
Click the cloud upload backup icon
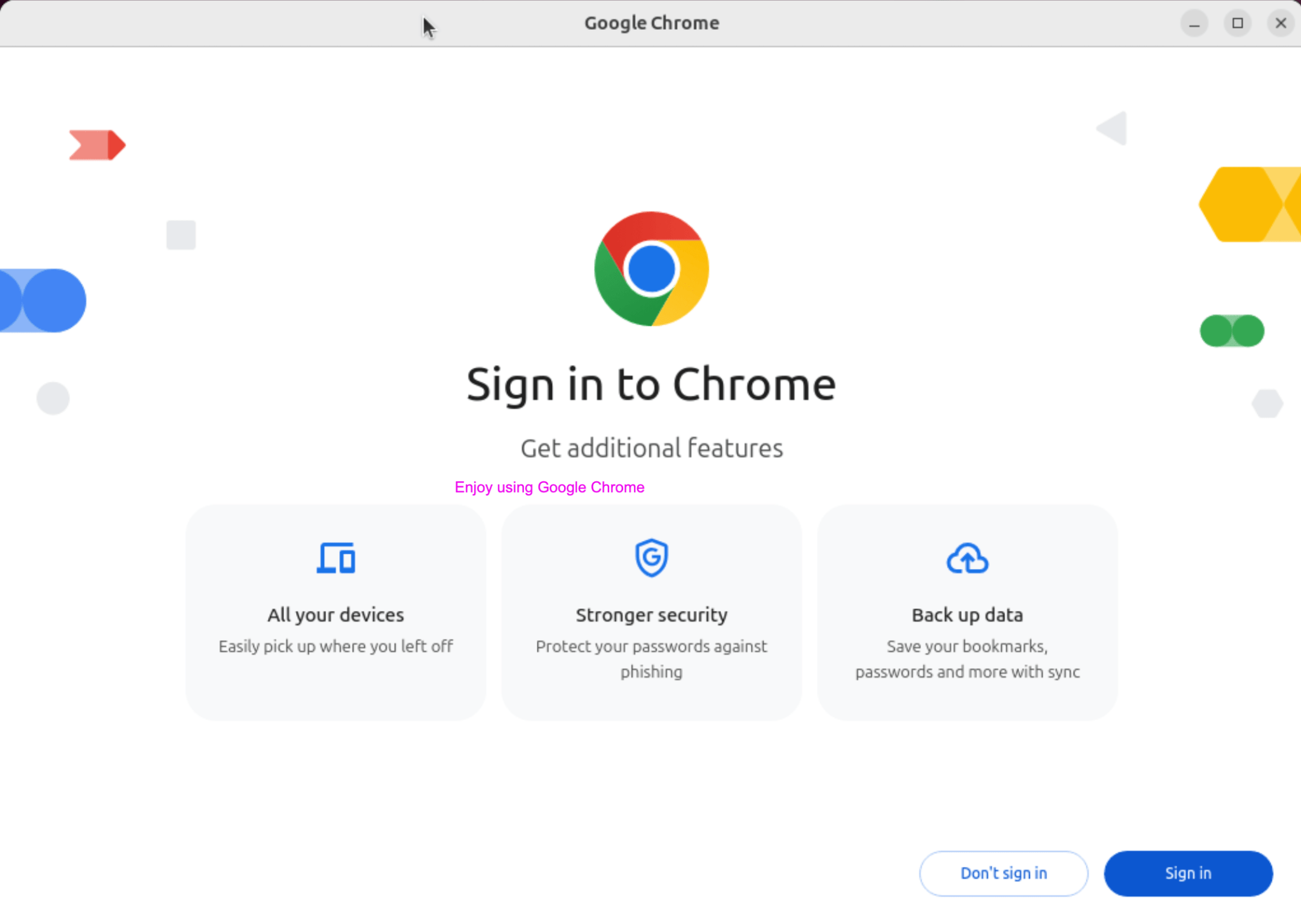pyautogui.click(x=967, y=558)
